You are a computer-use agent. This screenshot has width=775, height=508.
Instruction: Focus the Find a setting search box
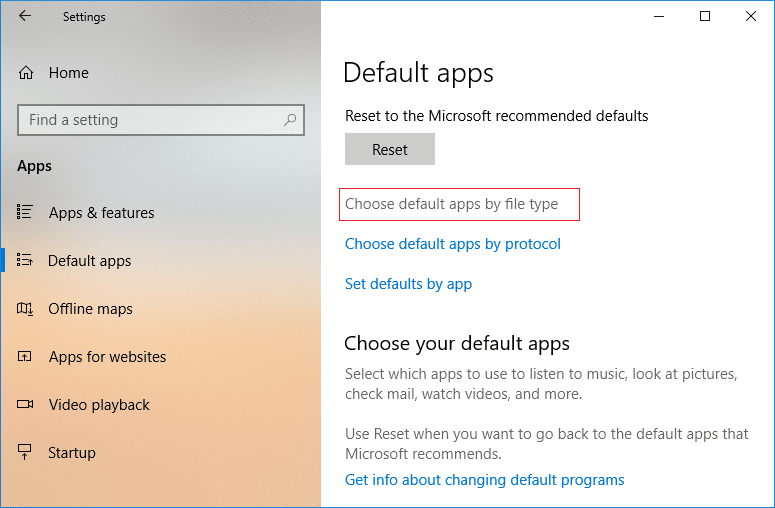point(150,120)
